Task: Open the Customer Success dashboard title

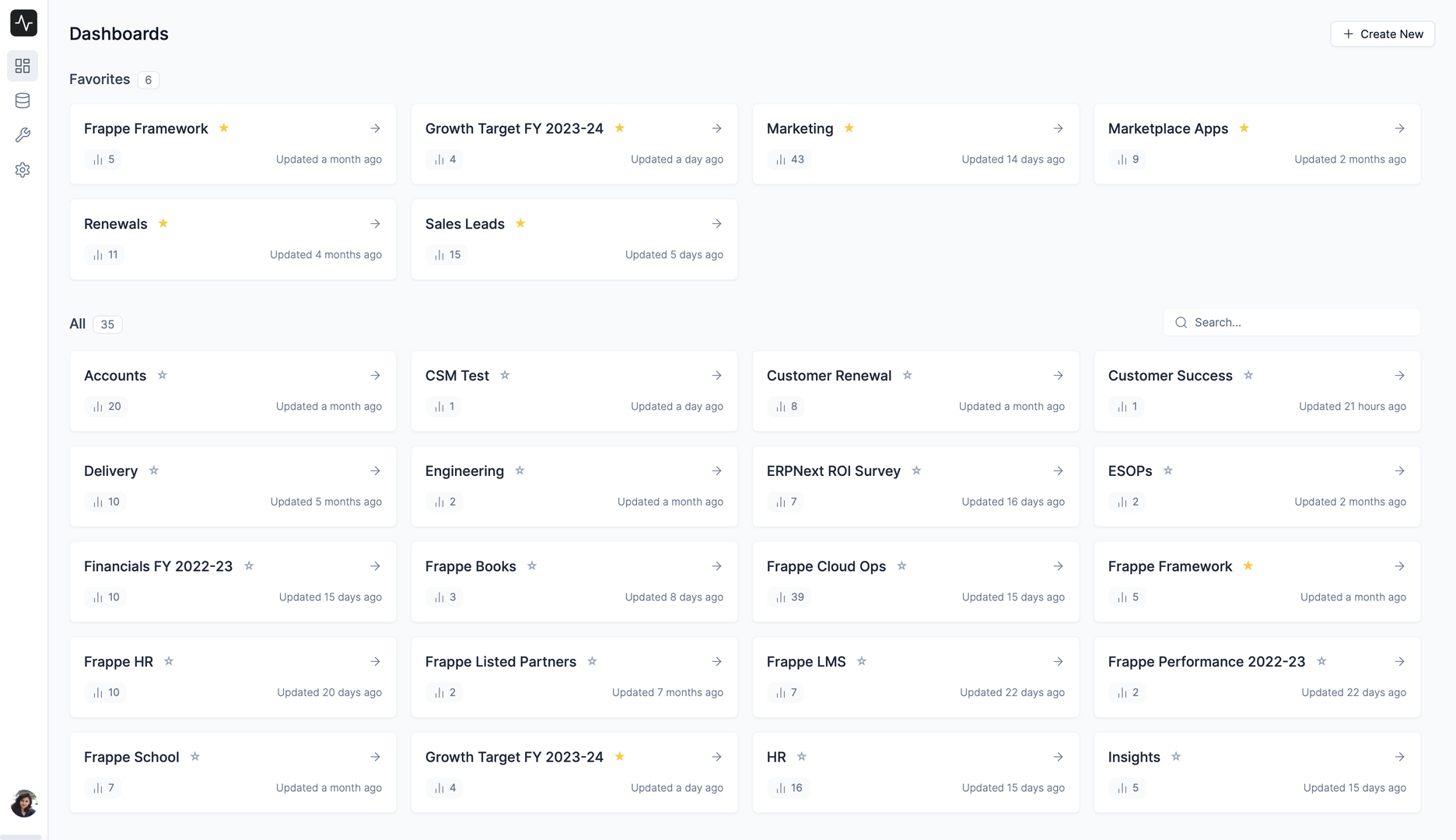Action: coord(1170,375)
